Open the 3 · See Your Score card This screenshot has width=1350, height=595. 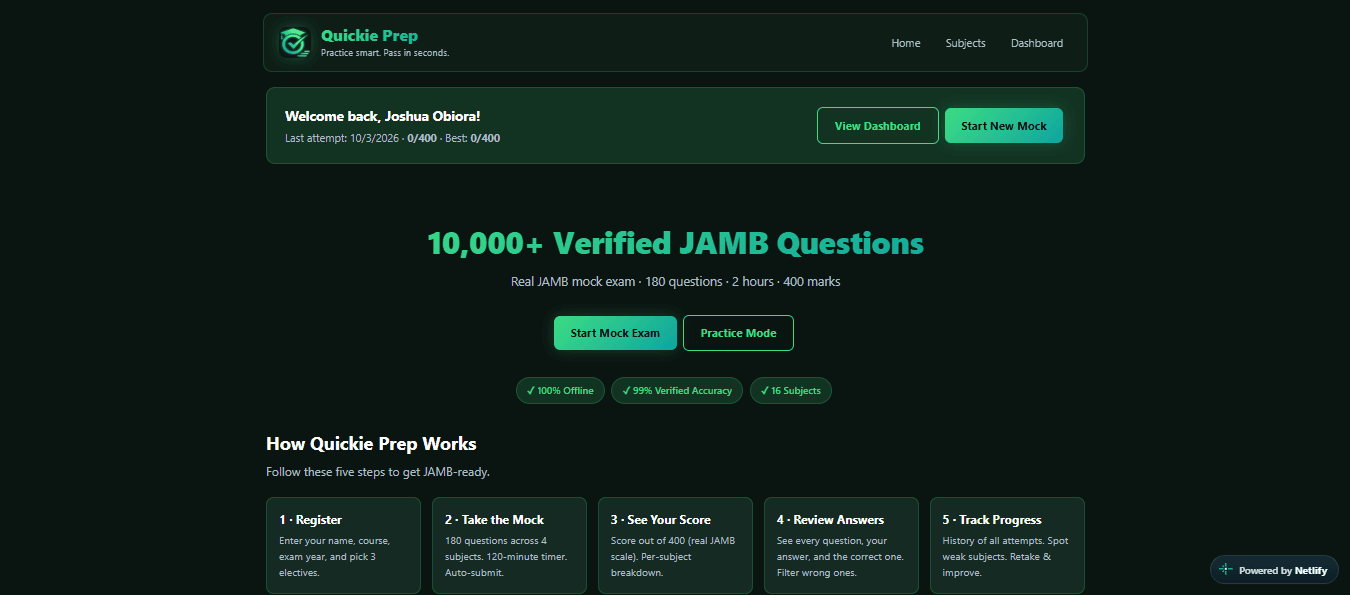point(675,546)
